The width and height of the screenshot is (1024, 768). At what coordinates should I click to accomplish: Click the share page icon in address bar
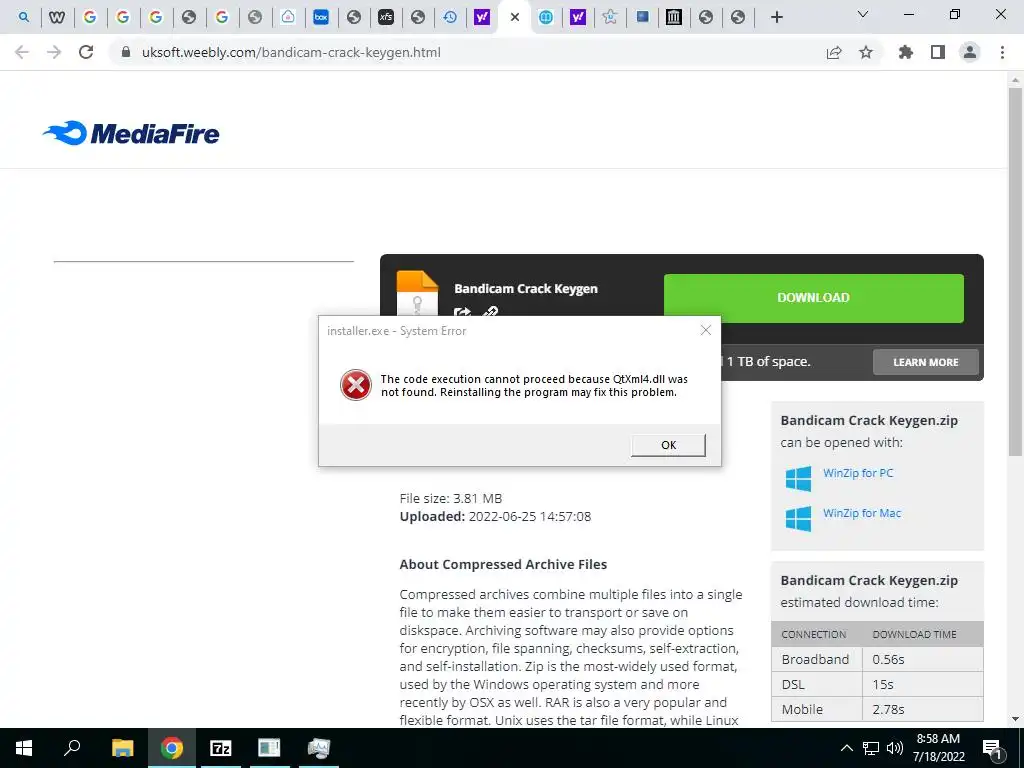click(x=834, y=52)
